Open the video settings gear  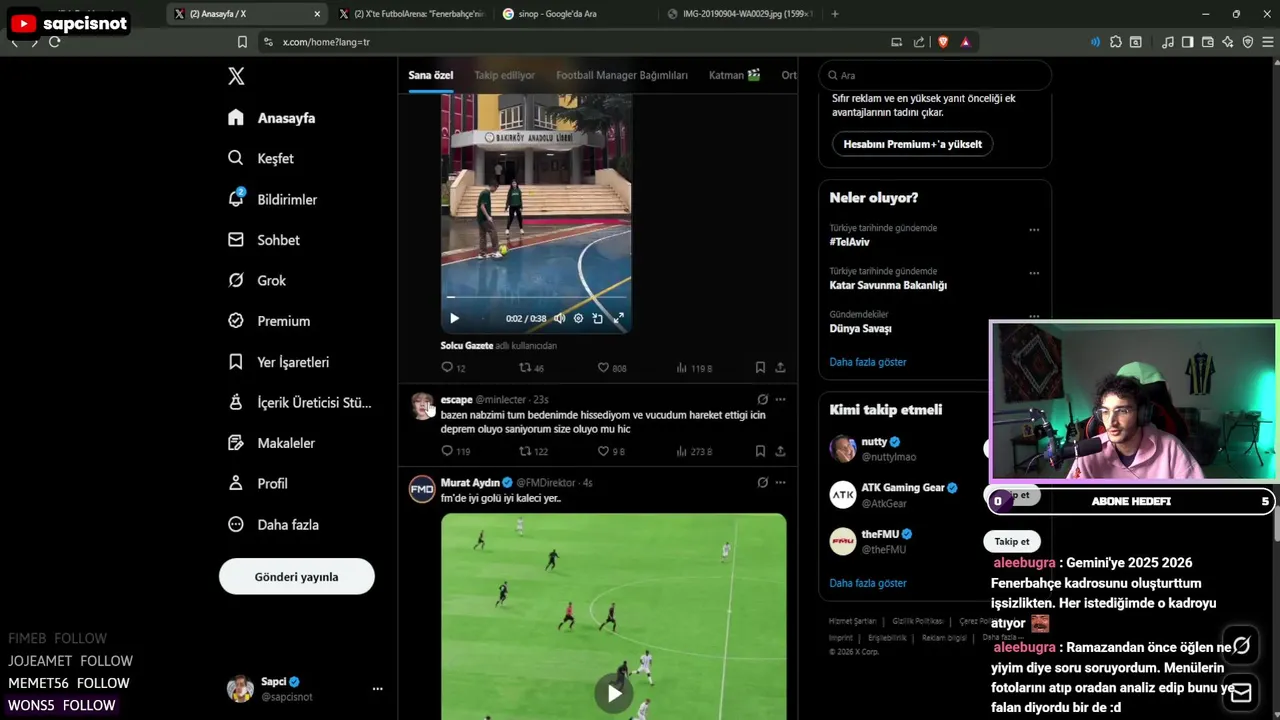coord(578,318)
